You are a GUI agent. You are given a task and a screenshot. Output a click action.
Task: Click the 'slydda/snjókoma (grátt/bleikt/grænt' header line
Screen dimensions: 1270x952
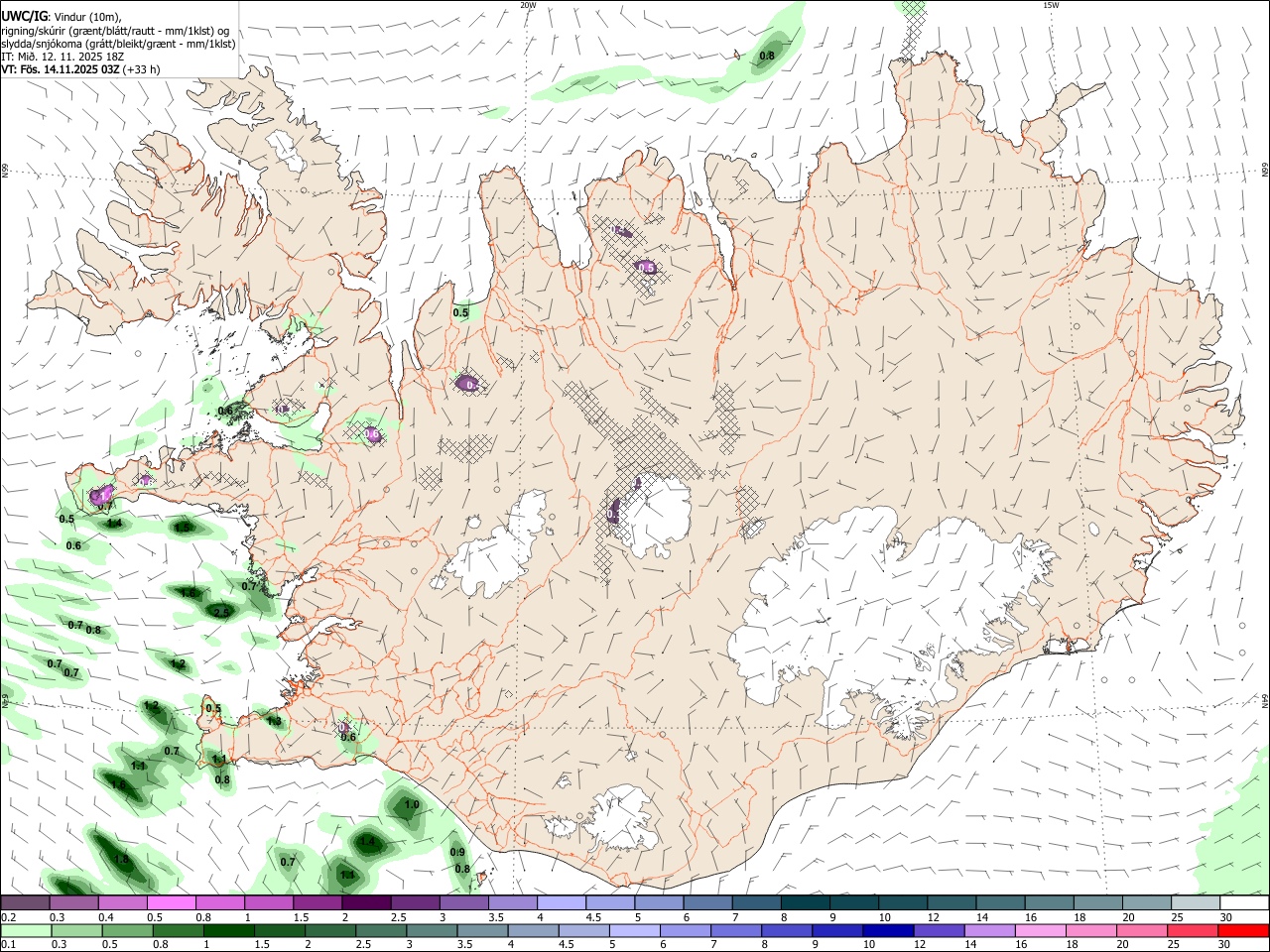[118, 44]
